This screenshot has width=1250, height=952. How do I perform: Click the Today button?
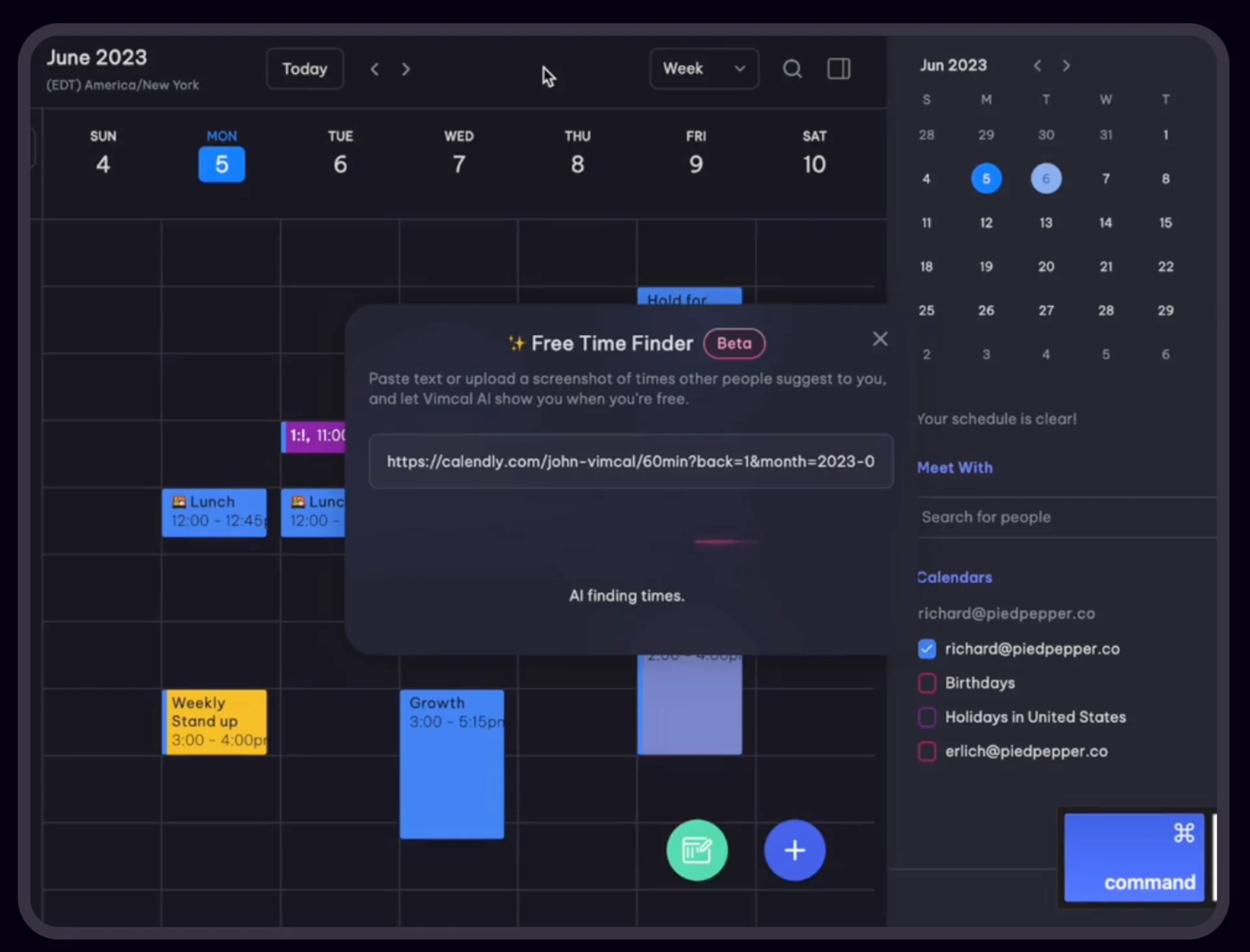tap(304, 68)
